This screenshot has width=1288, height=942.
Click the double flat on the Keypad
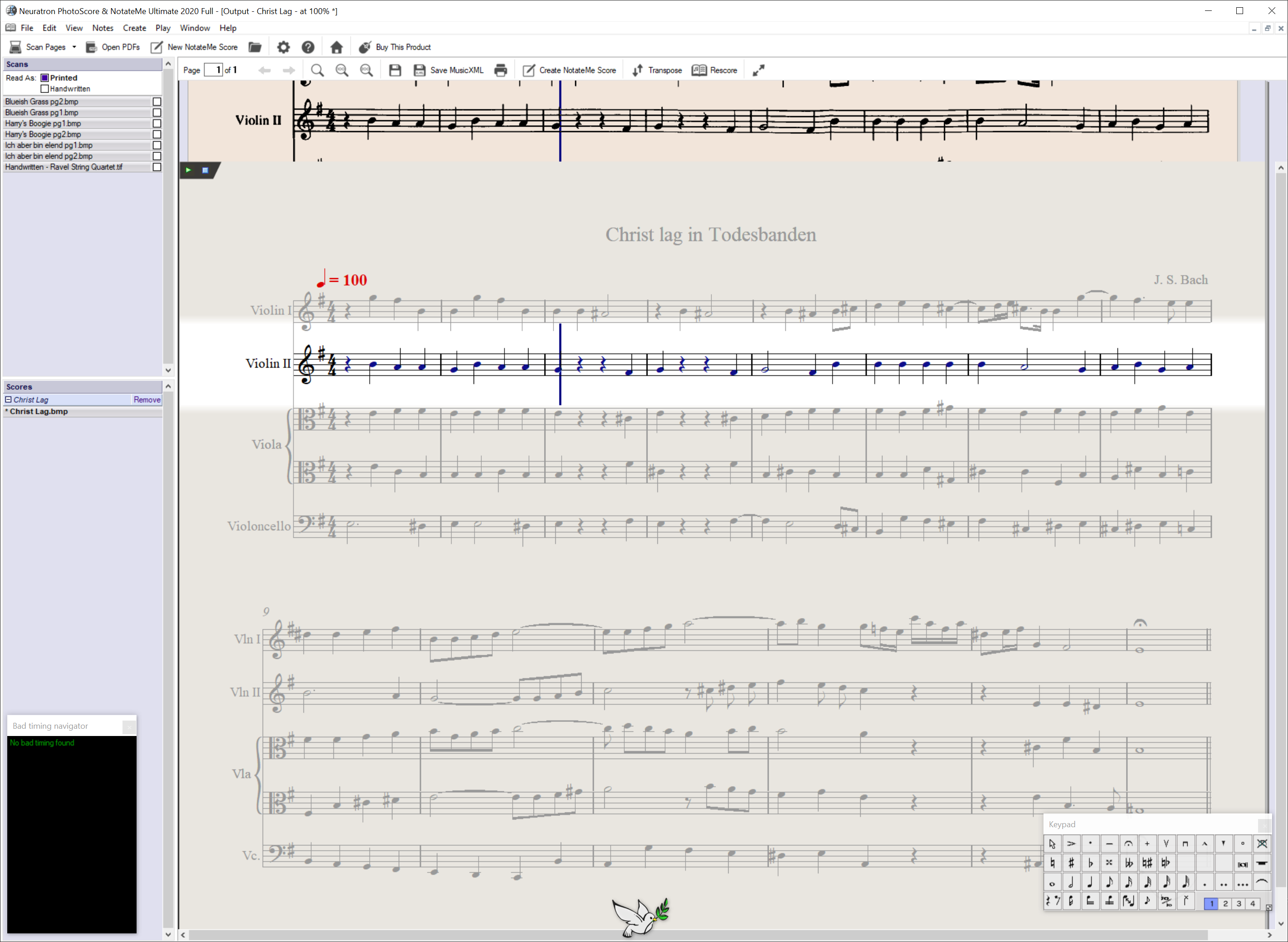tap(1128, 863)
